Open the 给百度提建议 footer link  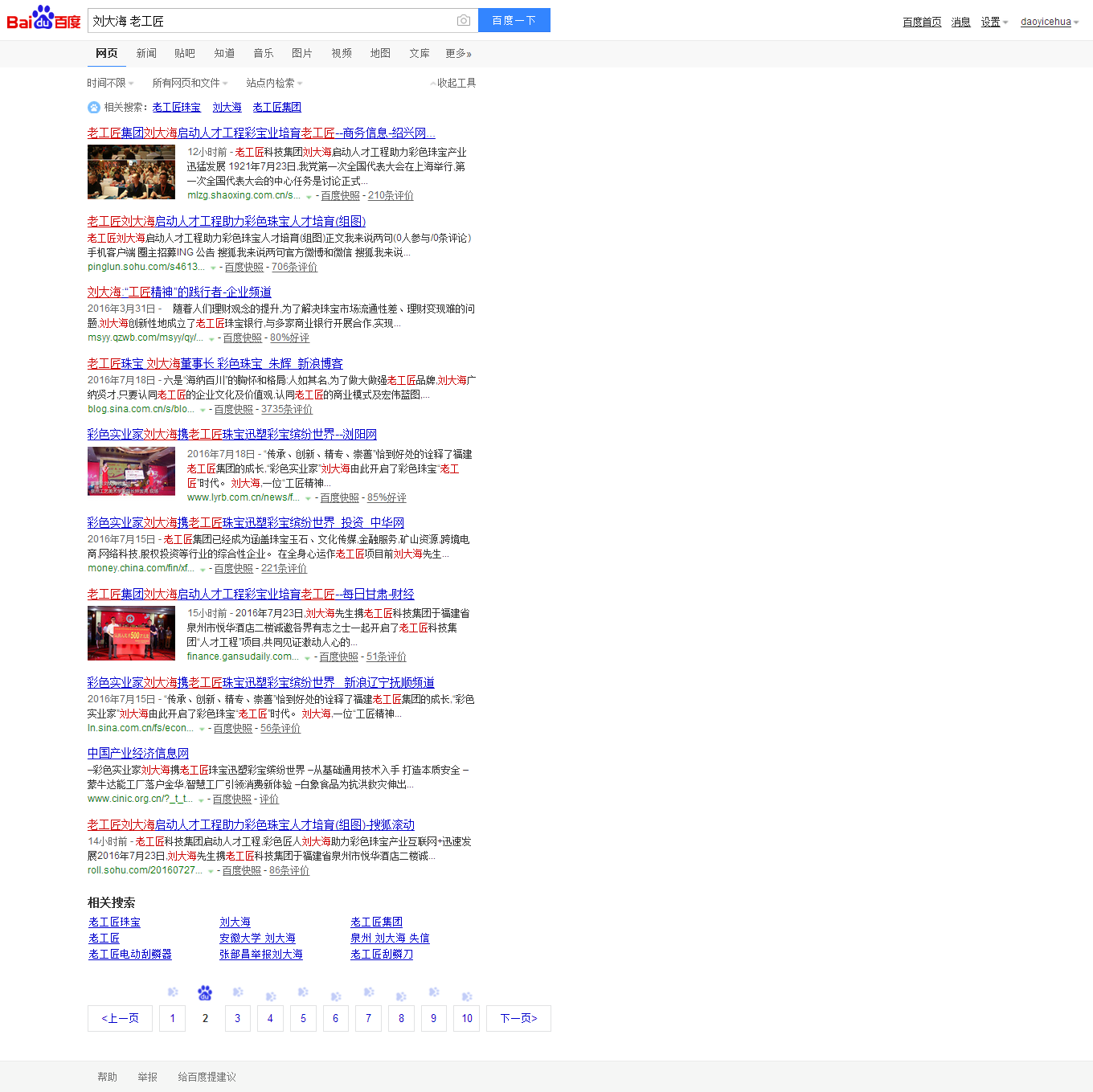tap(207, 1077)
